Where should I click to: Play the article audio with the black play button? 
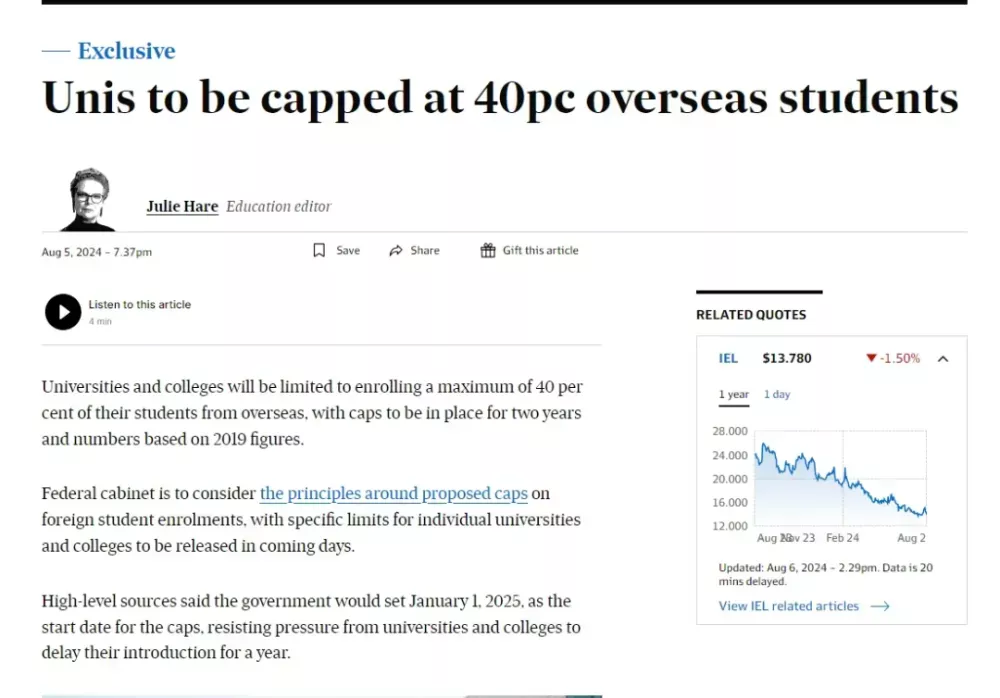click(63, 312)
